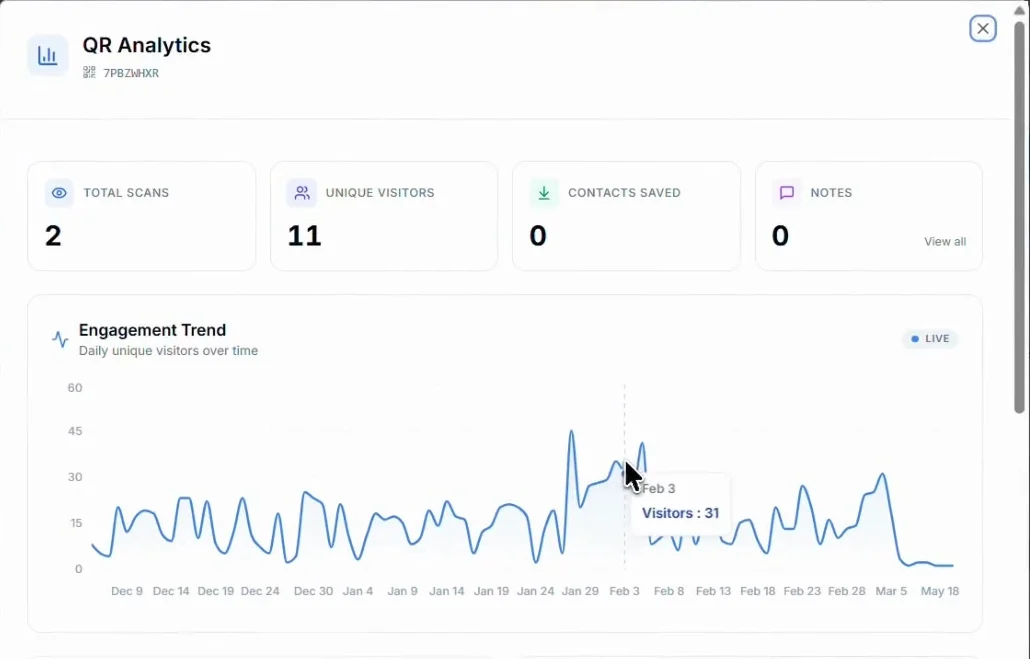Click the download icon in Contacts Saved card
The height and width of the screenshot is (659, 1030).
[544, 193]
